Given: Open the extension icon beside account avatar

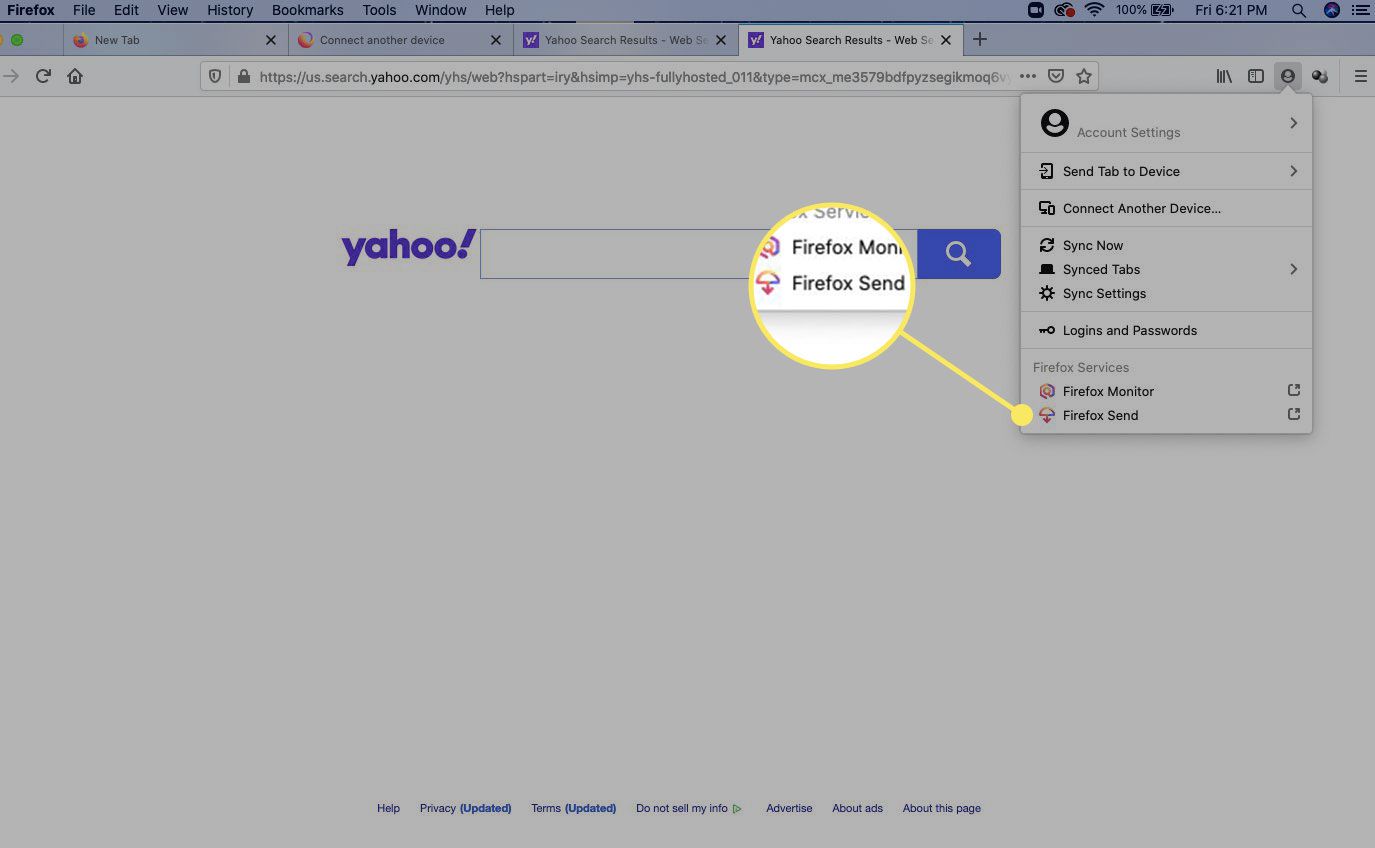Looking at the screenshot, I should tap(1320, 76).
